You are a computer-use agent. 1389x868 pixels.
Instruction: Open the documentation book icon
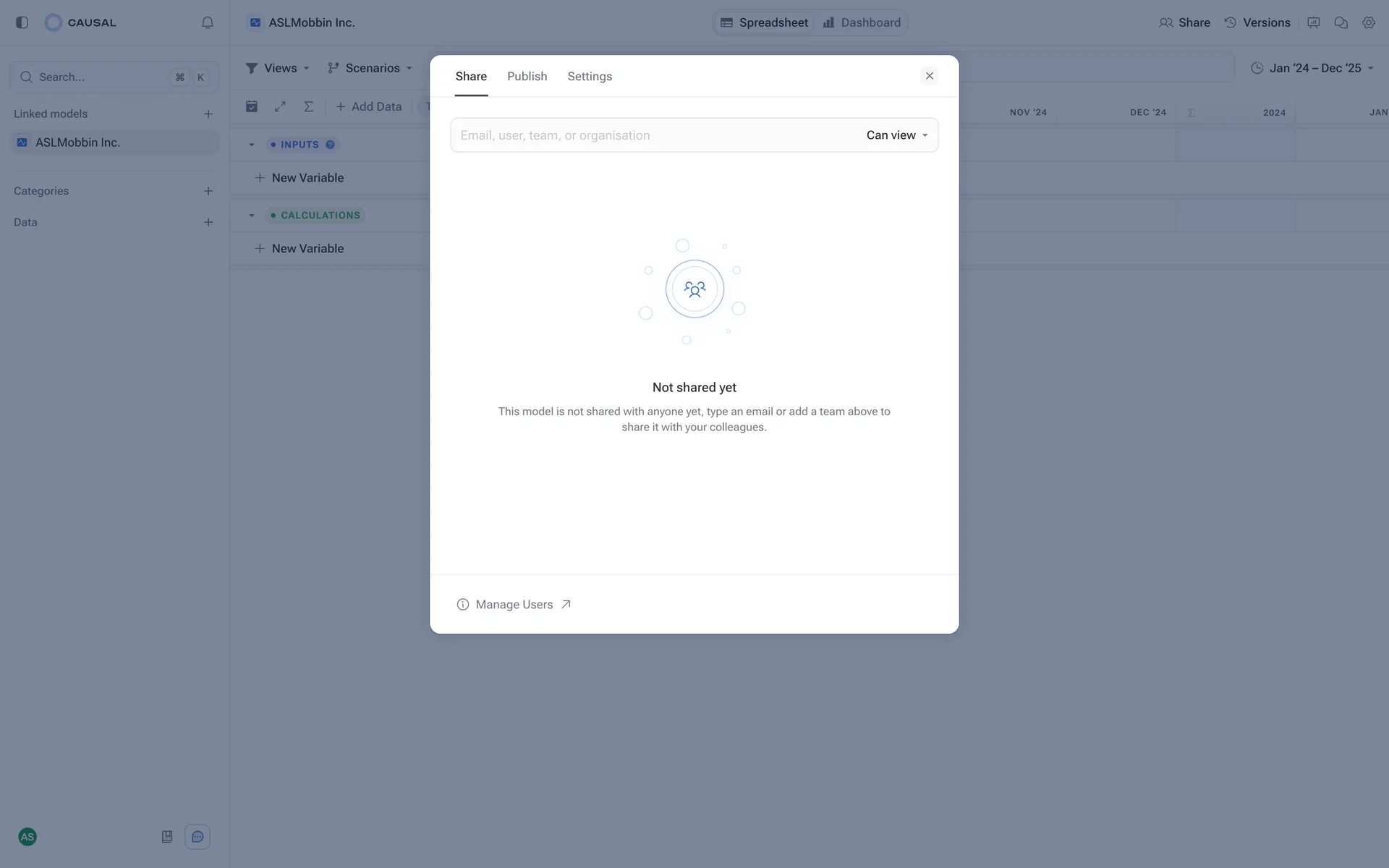[x=167, y=837]
